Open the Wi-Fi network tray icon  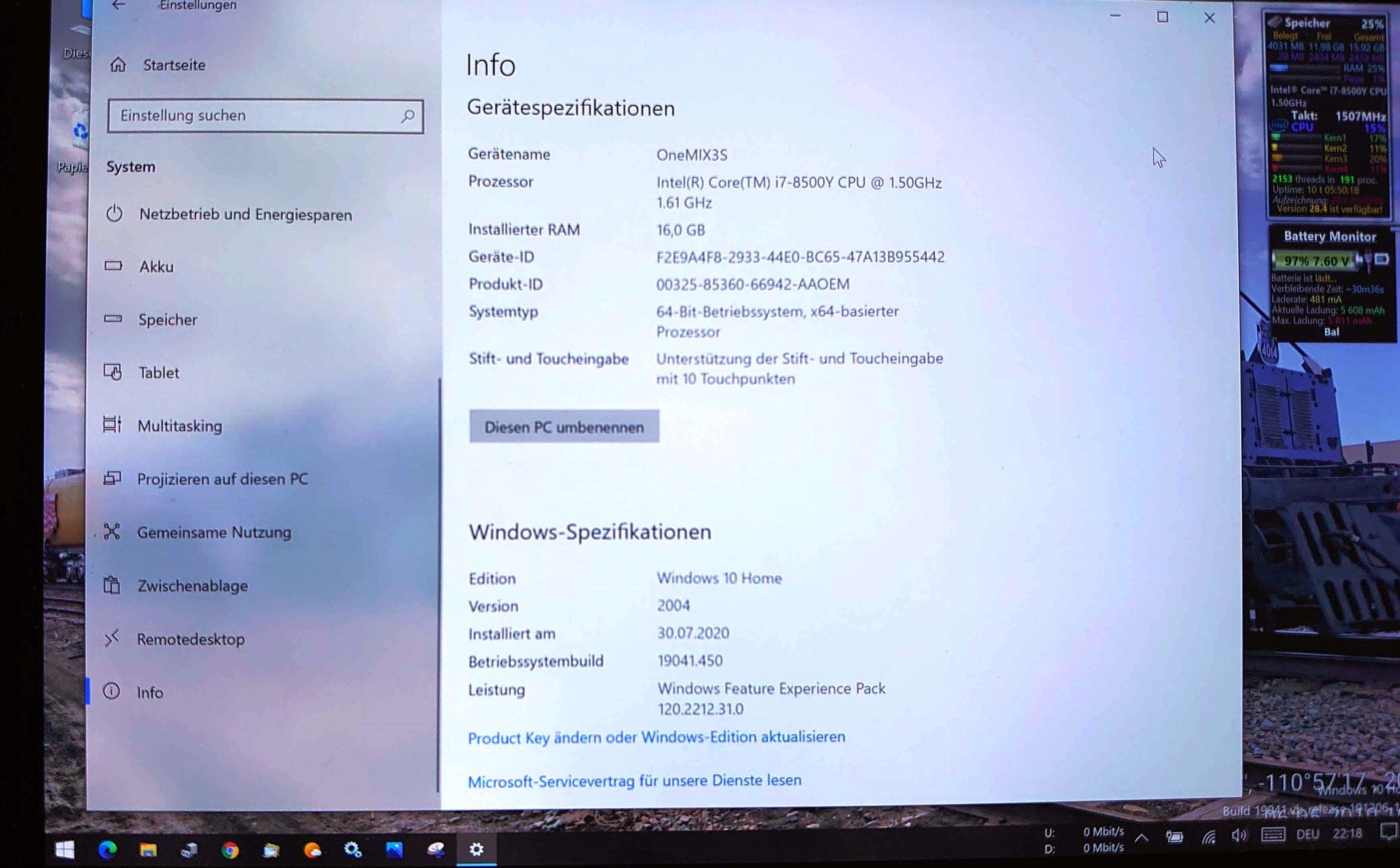click(x=1208, y=837)
